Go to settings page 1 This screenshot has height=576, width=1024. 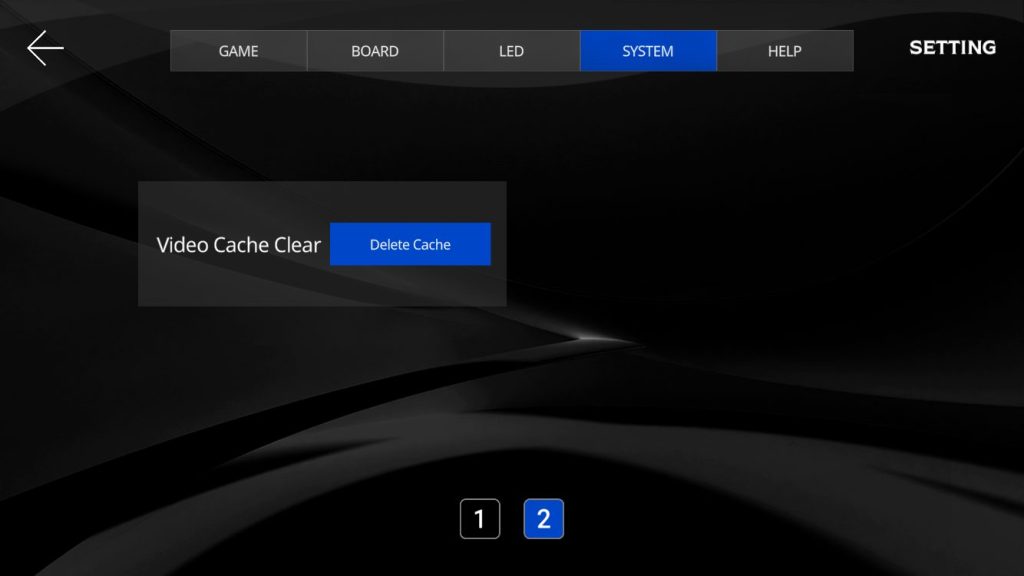(480, 519)
